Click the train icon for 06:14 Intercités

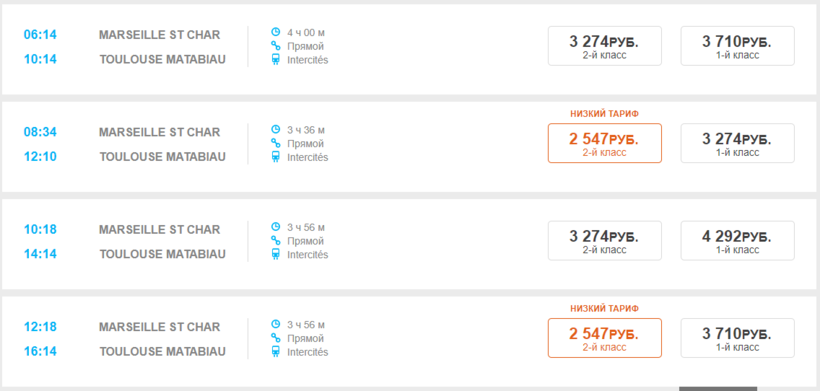coord(276,60)
